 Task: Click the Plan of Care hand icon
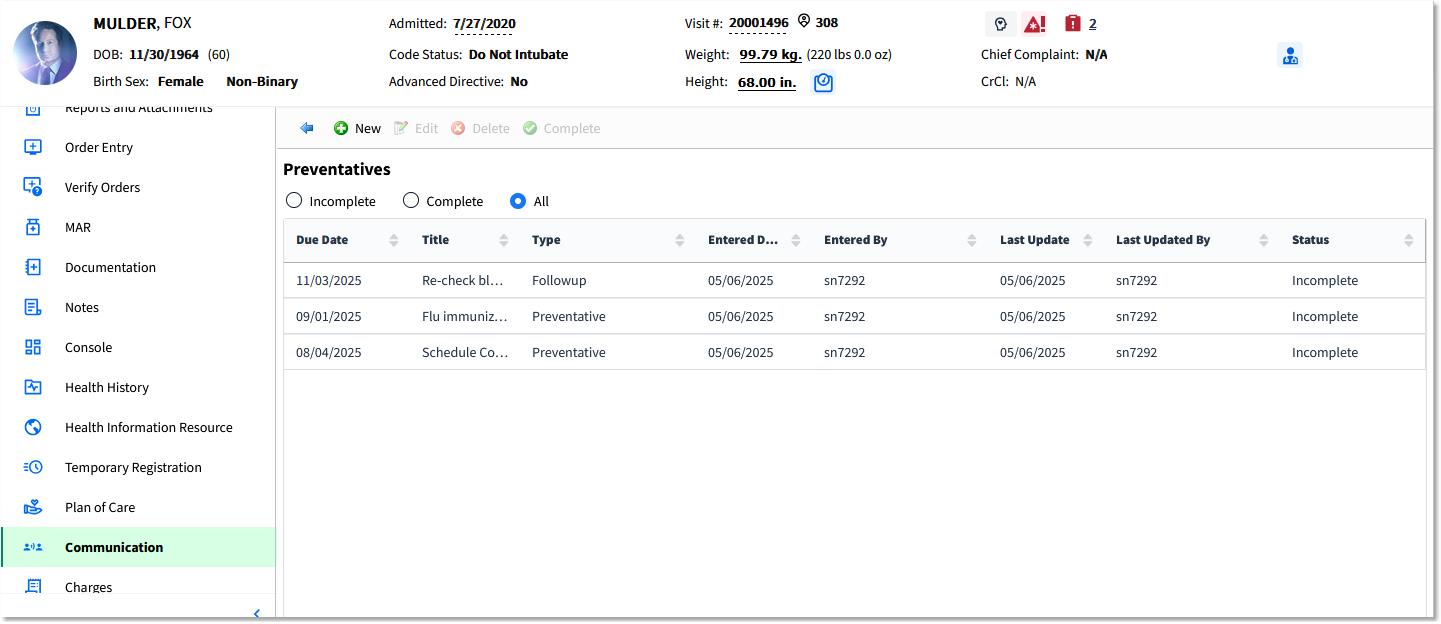click(33, 507)
